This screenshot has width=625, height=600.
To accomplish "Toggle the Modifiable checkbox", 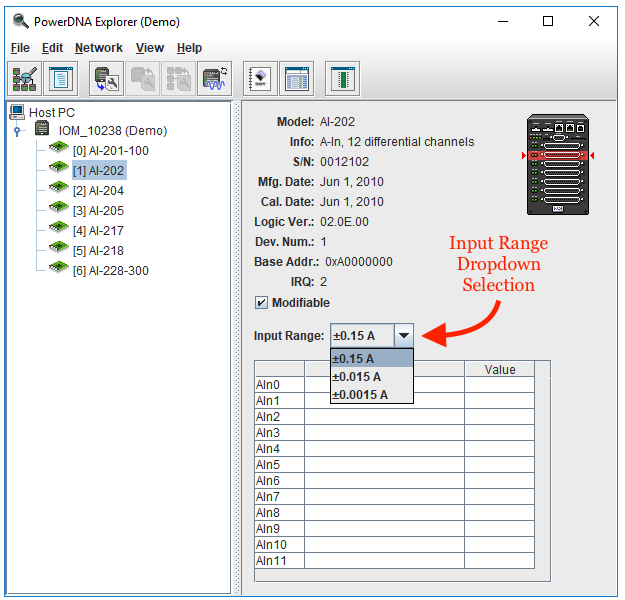I will 261,303.
